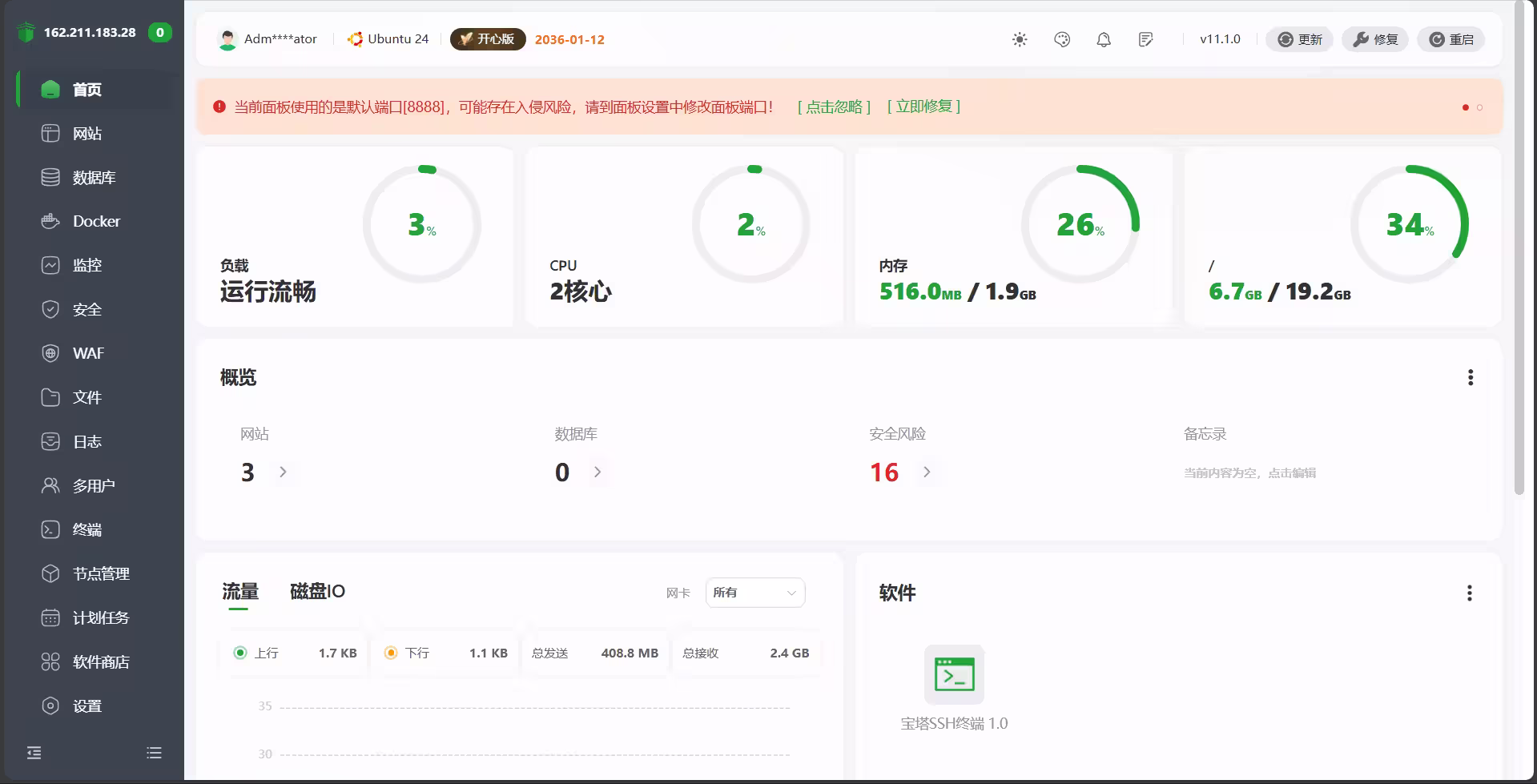1537x784 pixels.
Task: Open the theme palette icon
Action: [1061, 39]
